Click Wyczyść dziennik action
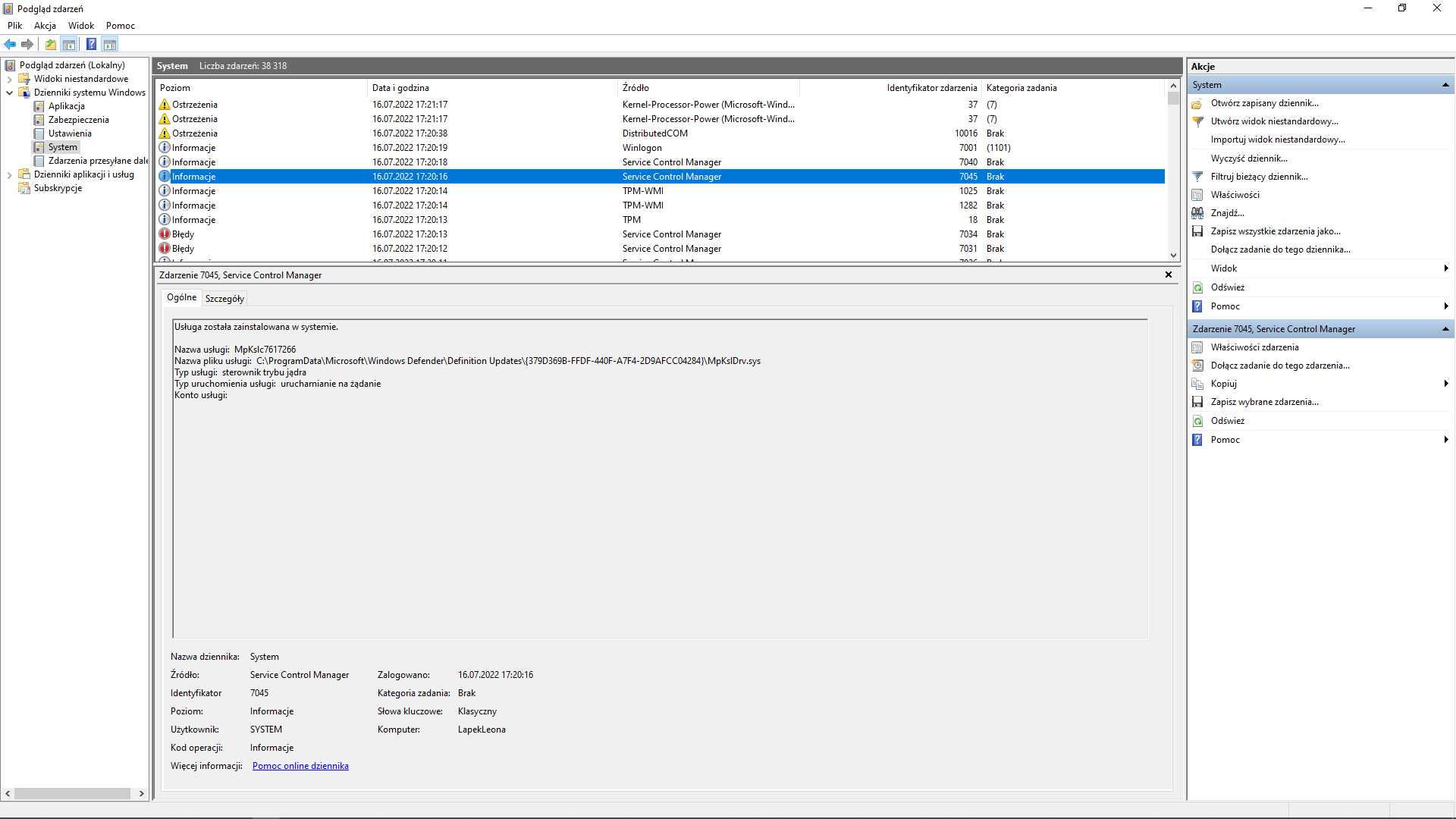The width and height of the screenshot is (1456, 819). click(x=1249, y=158)
